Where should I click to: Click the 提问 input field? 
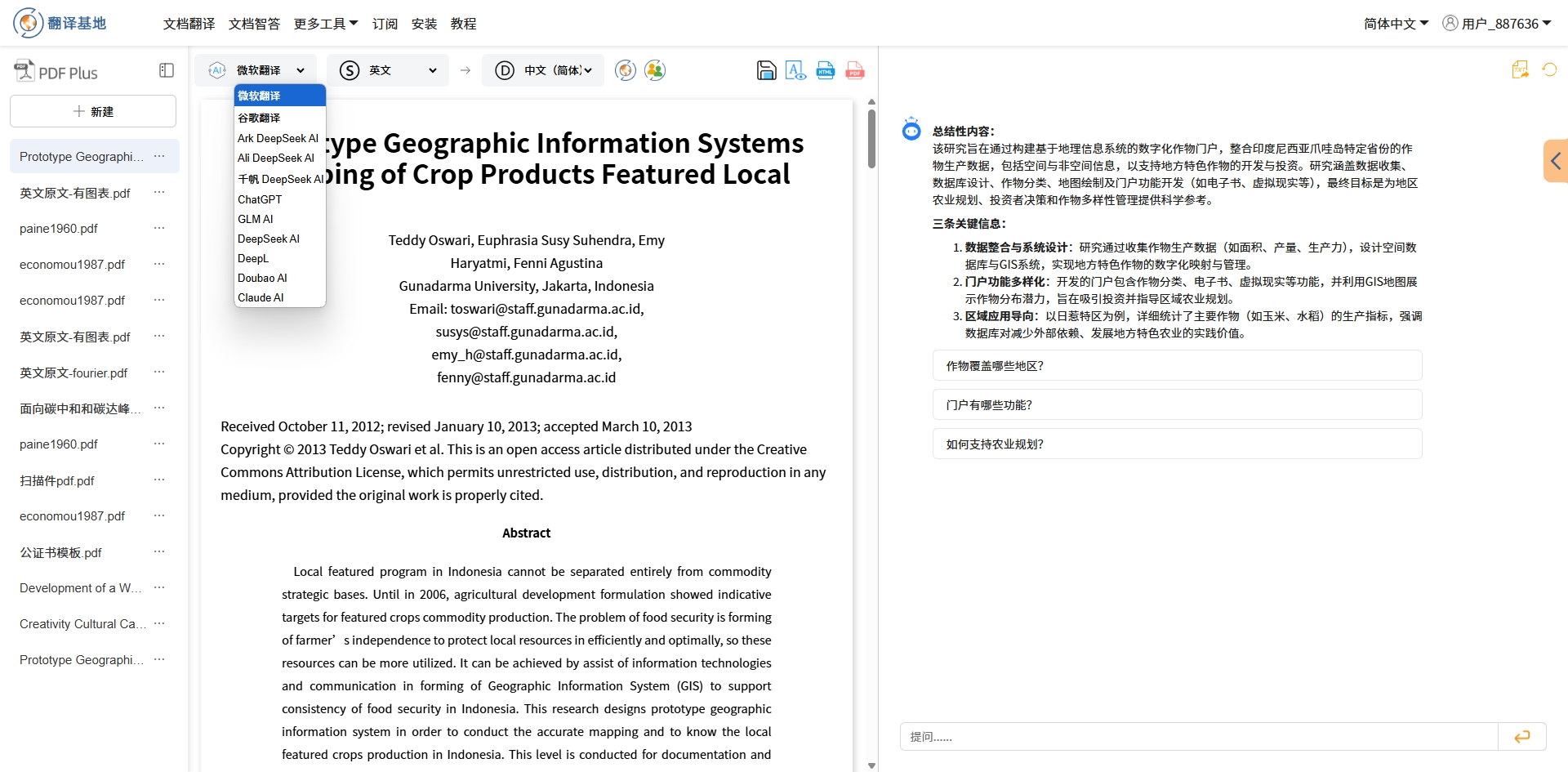pyautogui.click(x=1199, y=737)
